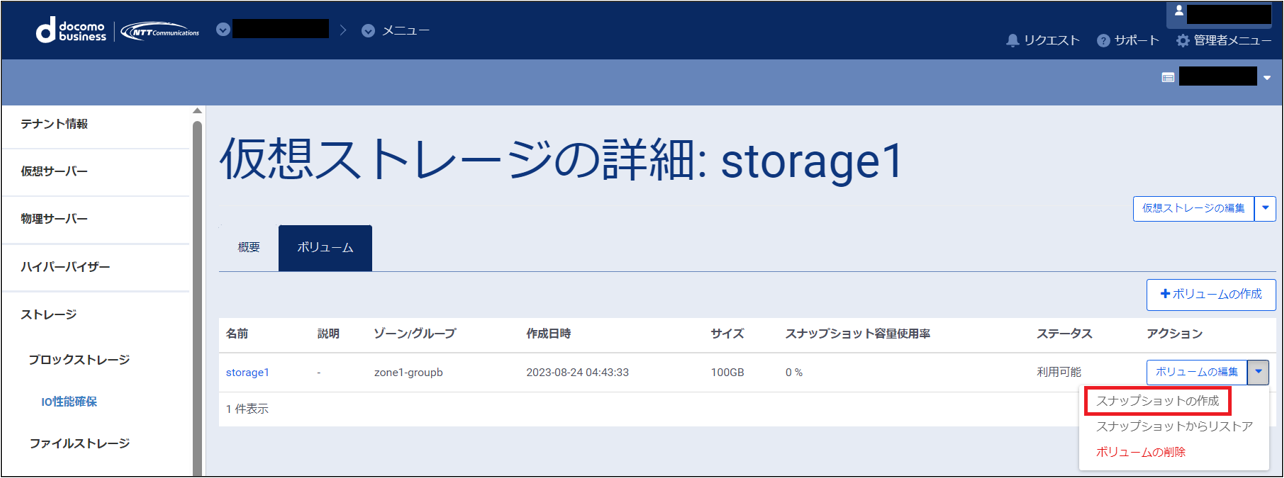Click the tenant card icon
Image resolution: width=1284 pixels, height=478 pixels.
(x=1167, y=77)
